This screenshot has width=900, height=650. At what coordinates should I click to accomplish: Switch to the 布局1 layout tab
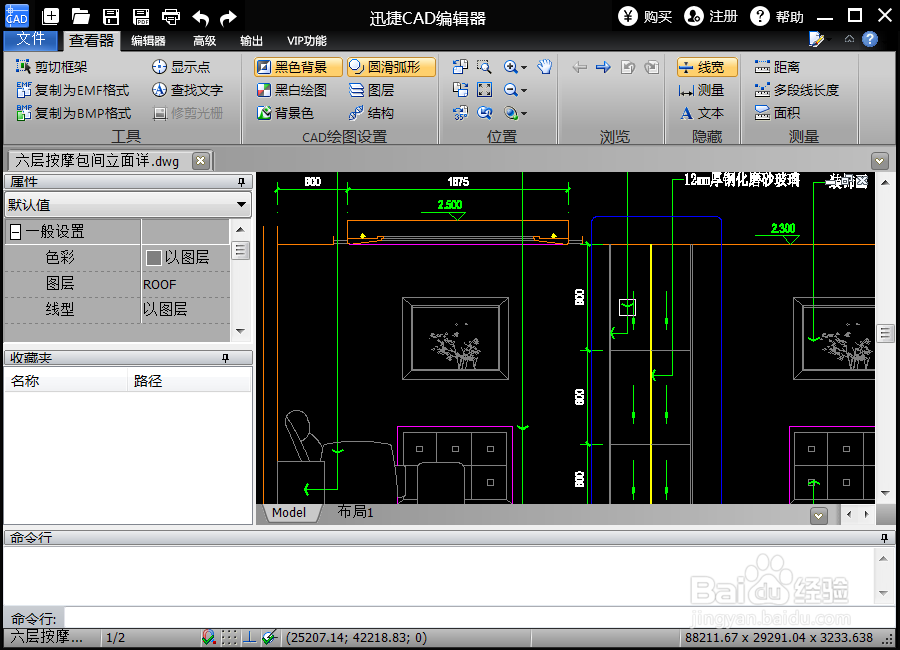[355, 512]
